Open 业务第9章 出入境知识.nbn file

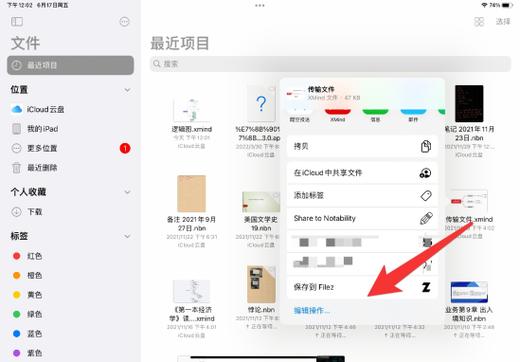pyautogui.click(x=469, y=292)
